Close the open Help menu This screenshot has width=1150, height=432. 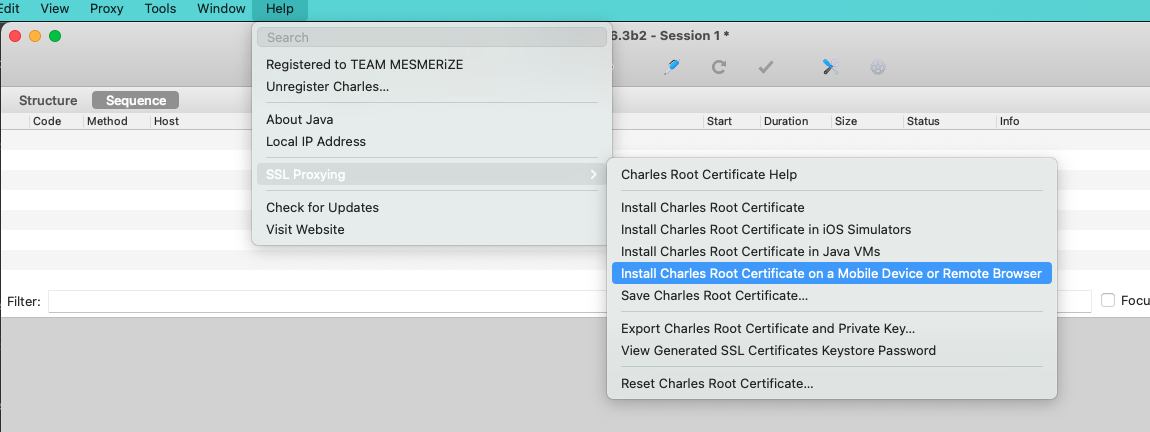[279, 9]
